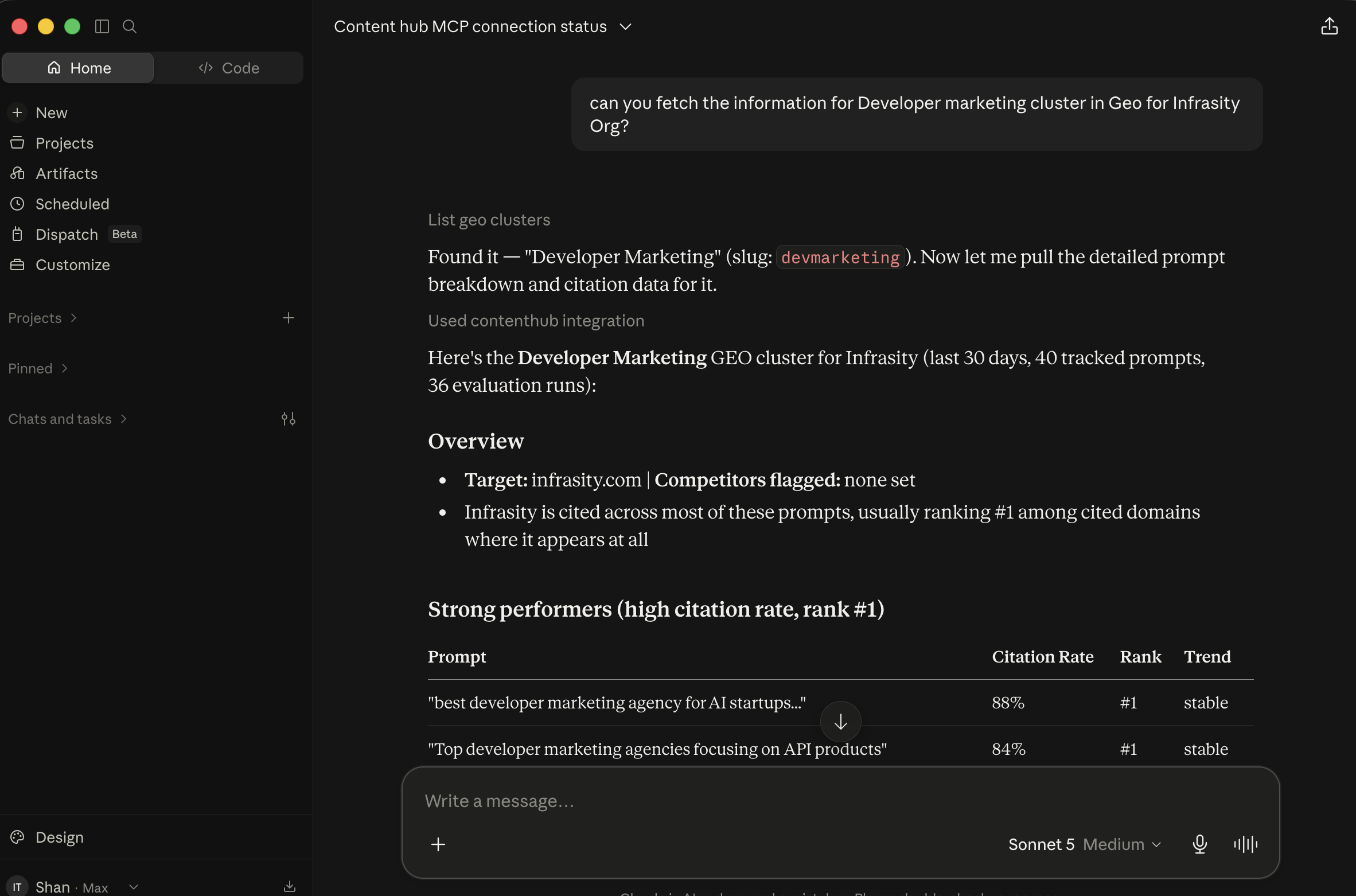Toggle the sidebar panel icon
The width and height of the screenshot is (1356, 896).
click(102, 26)
